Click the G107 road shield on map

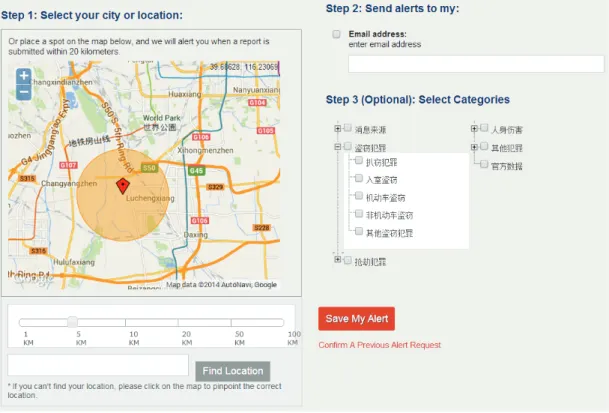(68, 165)
